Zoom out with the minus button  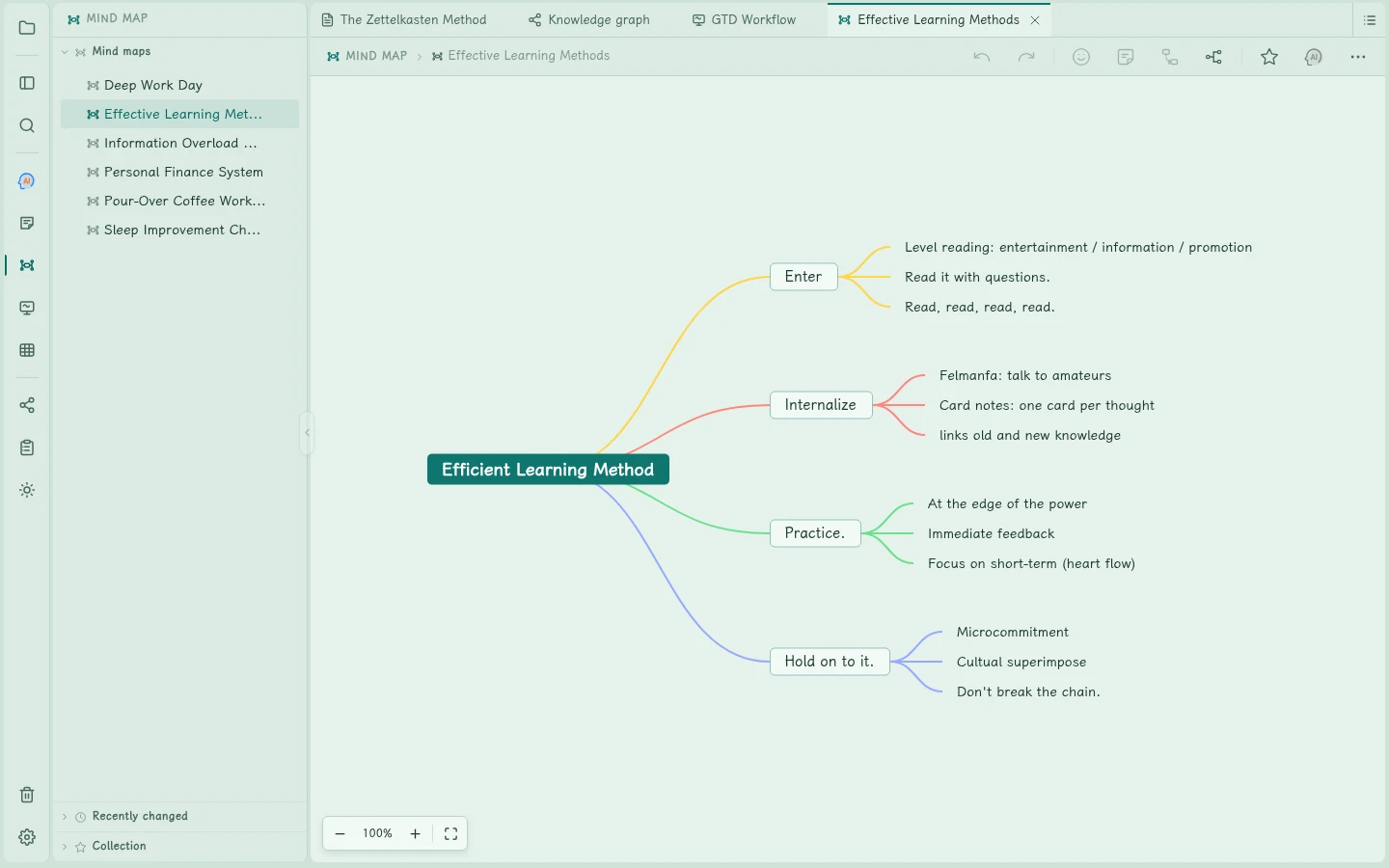340,834
